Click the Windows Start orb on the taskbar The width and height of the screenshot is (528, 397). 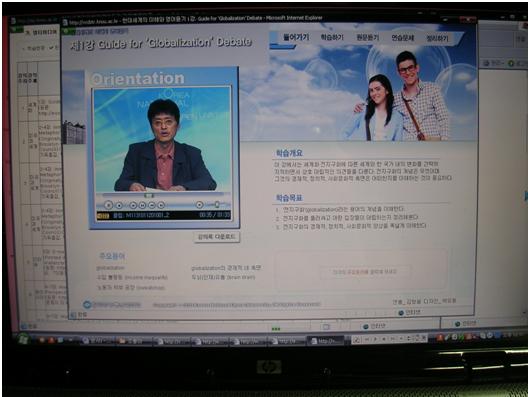(24, 338)
